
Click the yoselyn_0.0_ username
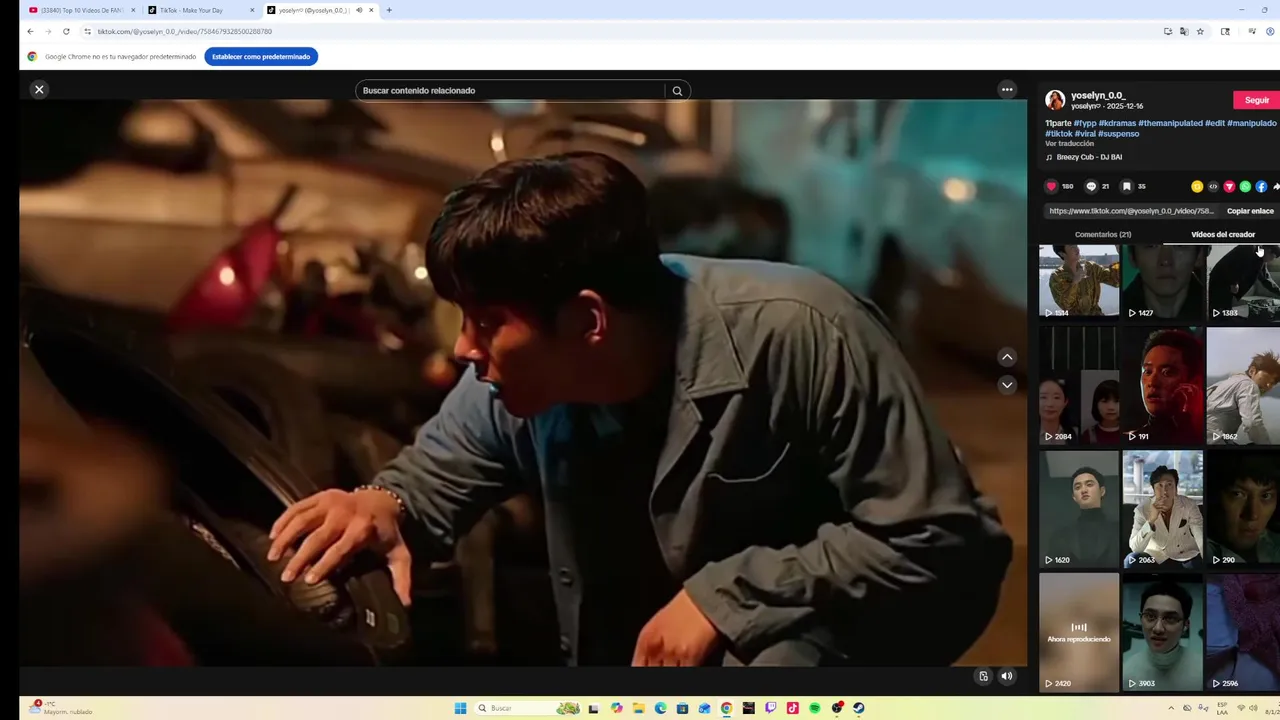[1097, 96]
